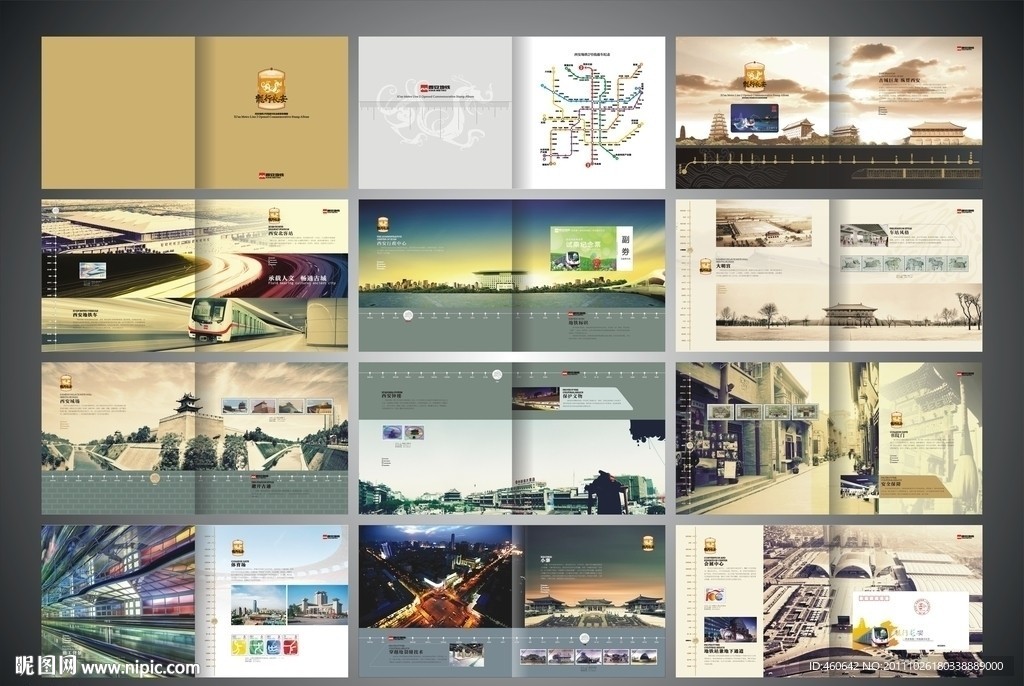Select the 小寨 heading
This screenshot has width=1024, height=686.
point(545,560)
